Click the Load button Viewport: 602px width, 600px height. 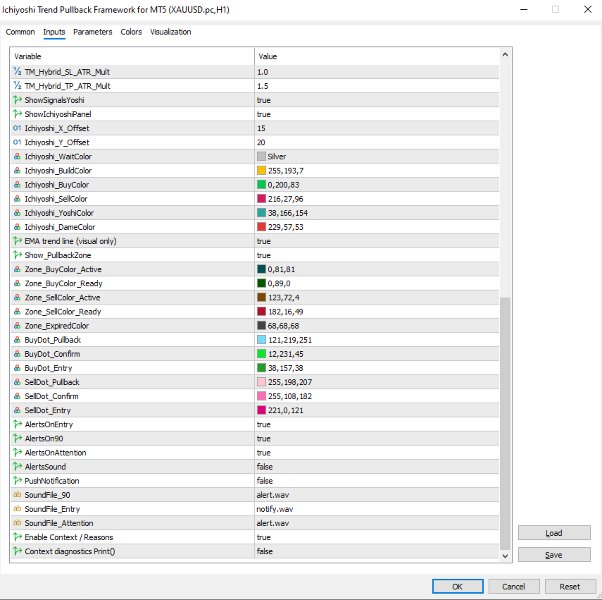[554, 533]
